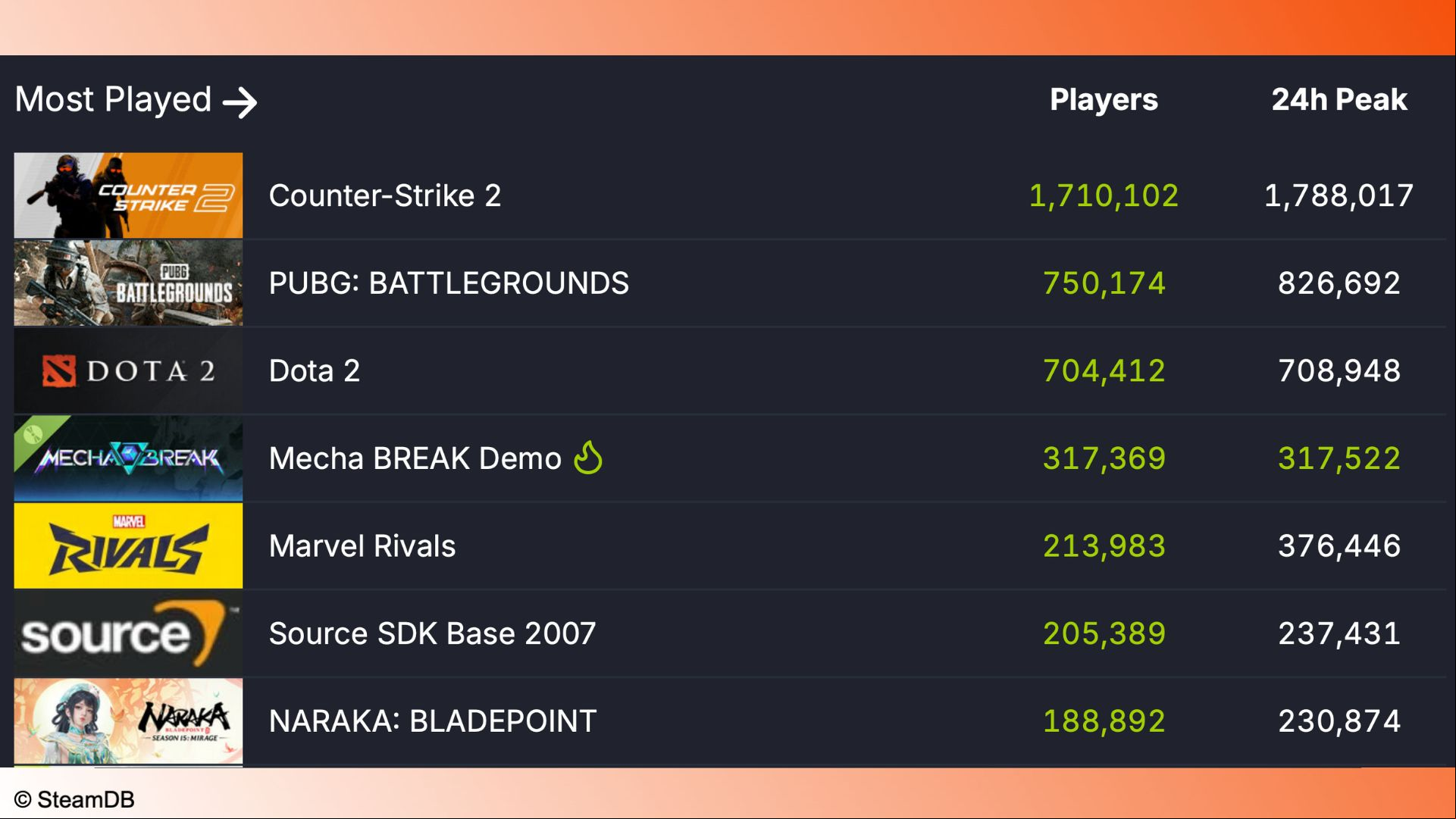The width and height of the screenshot is (1456, 819).
Task: Open the Marvel Rivals yellow banner
Action: coord(129,545)
